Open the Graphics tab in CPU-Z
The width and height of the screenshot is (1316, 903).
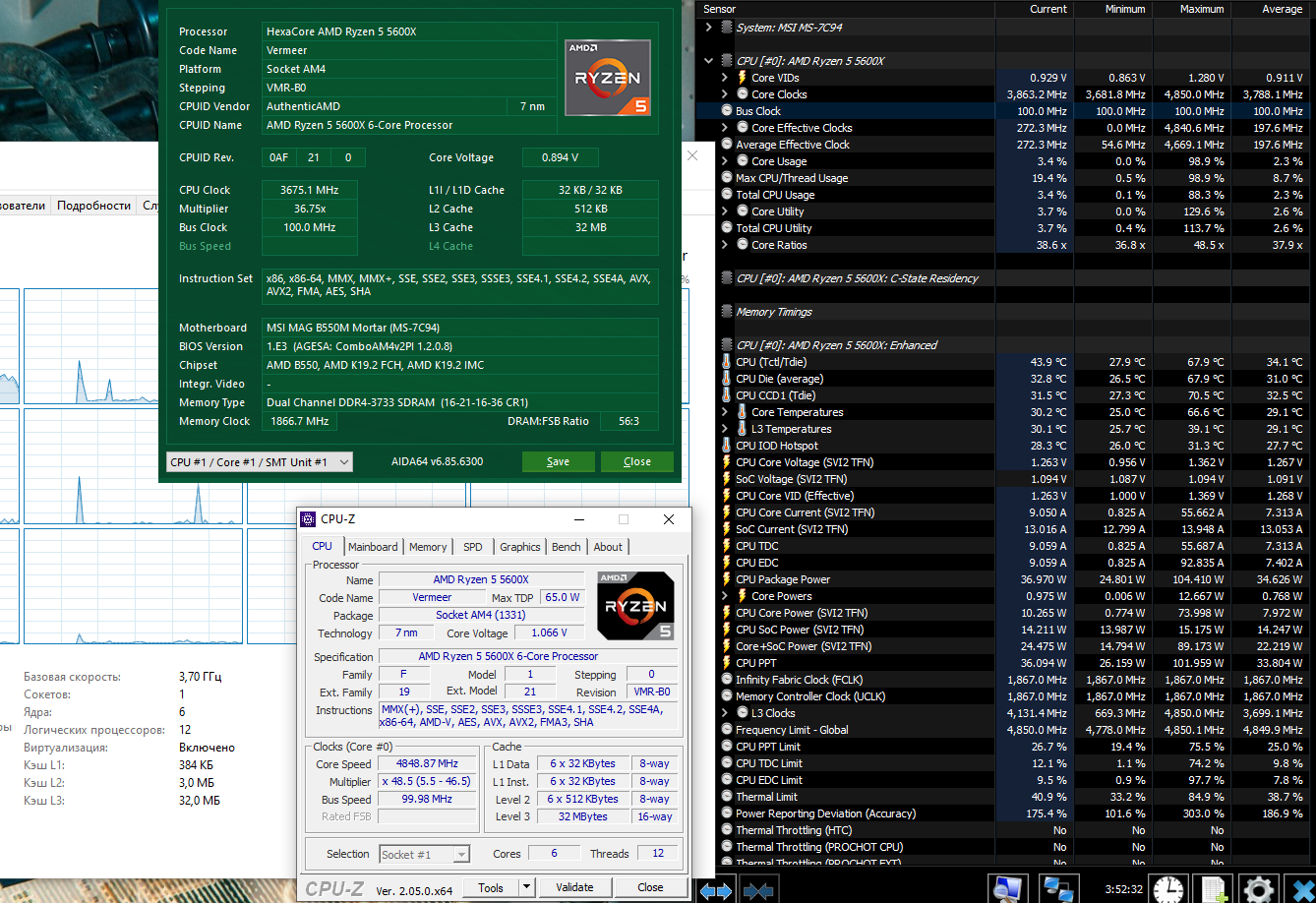tap(520, 547)
